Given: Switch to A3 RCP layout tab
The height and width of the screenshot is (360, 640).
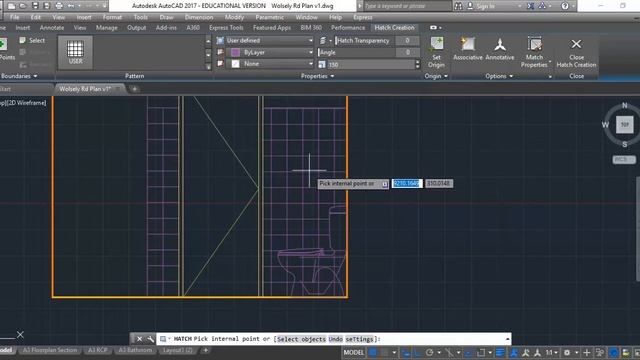Looking at the screenshot, I should pos(98,350).
